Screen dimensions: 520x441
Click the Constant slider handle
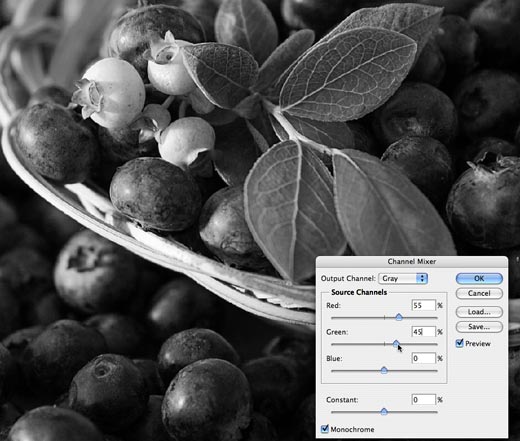pos(384,412)
